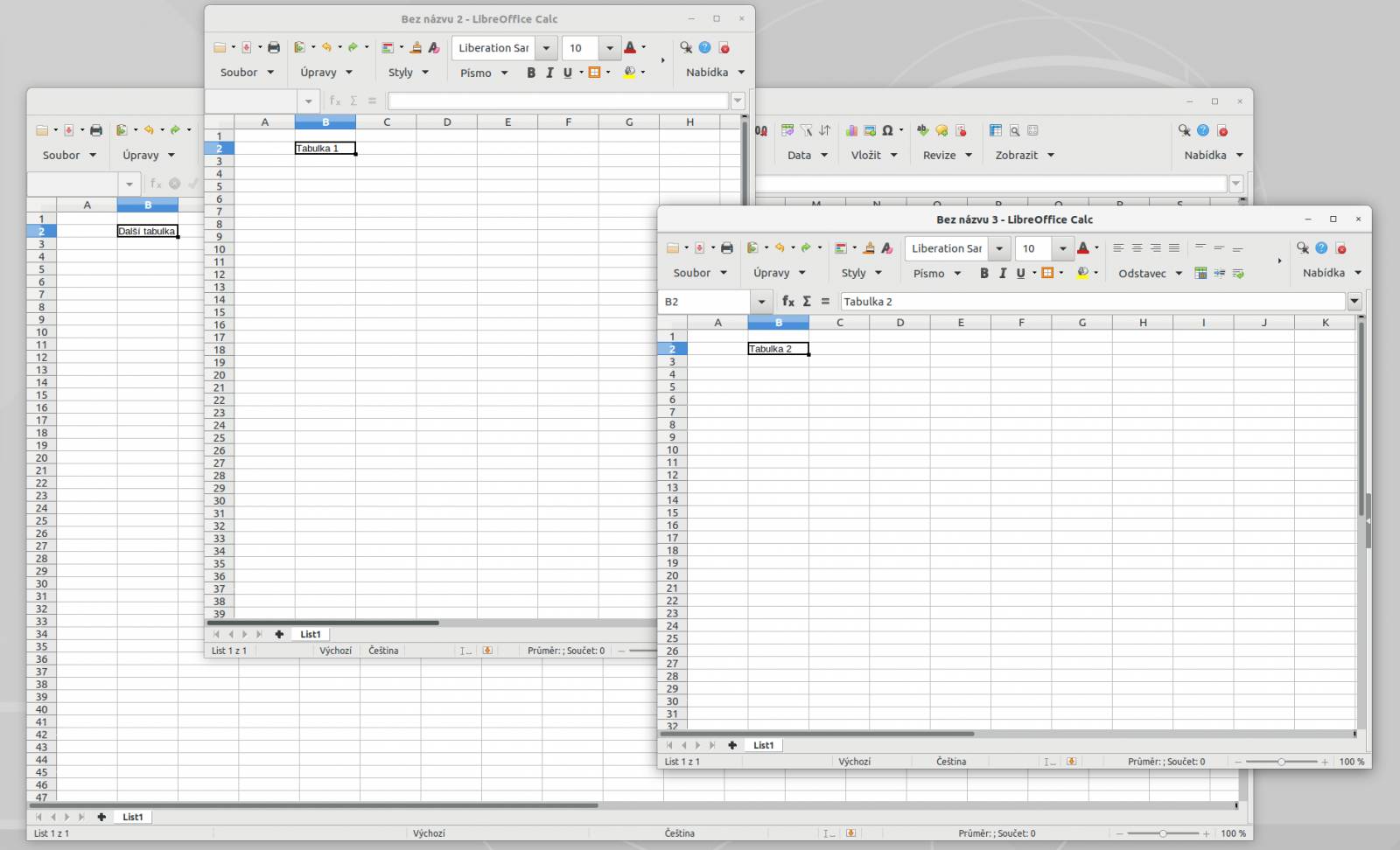This screenshot has height=850, width=1400.
Task: Click Undo arrow in Bez názvu 3 window
Action: 779,248
